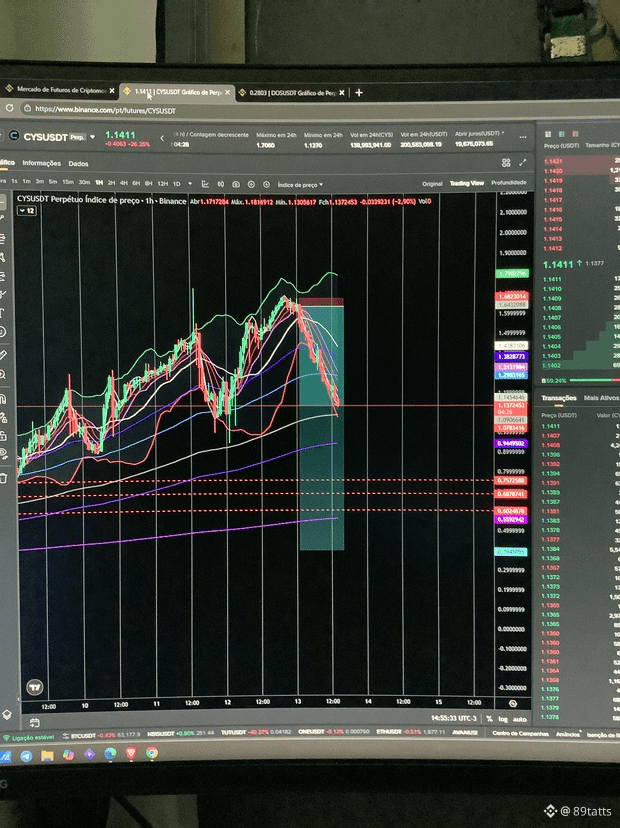Open File Explorer from taskbar

pyautogui.click(x=48, y=756)
